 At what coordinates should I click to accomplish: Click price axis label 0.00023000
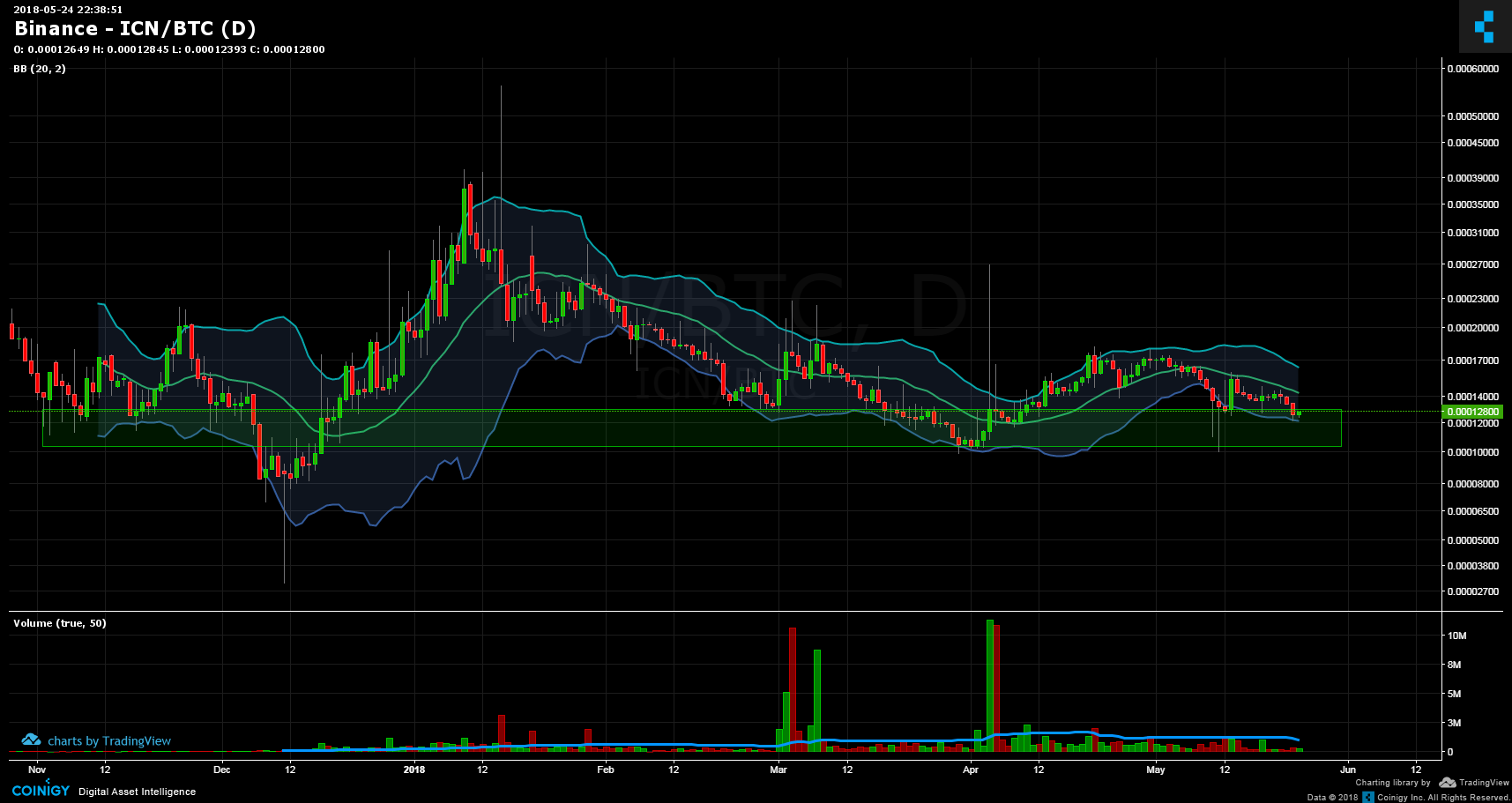(x=1472, y=299)
